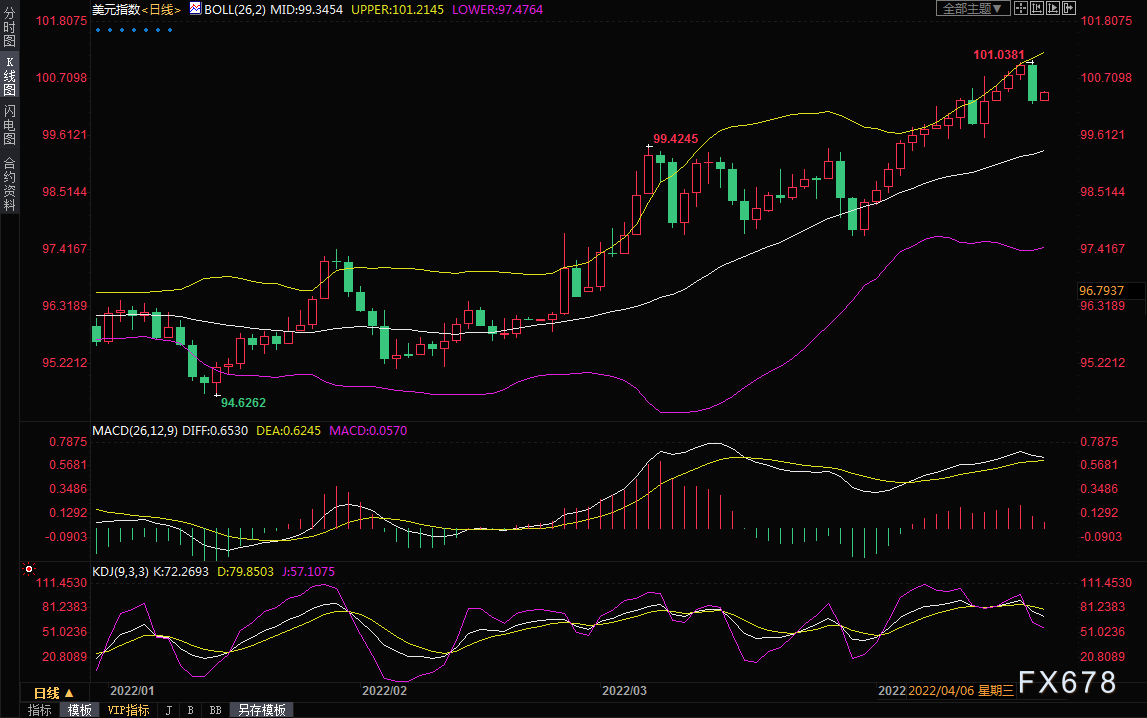Click the 另存模板 button
The image size is (1147, 718).
(x=262, y=710)
